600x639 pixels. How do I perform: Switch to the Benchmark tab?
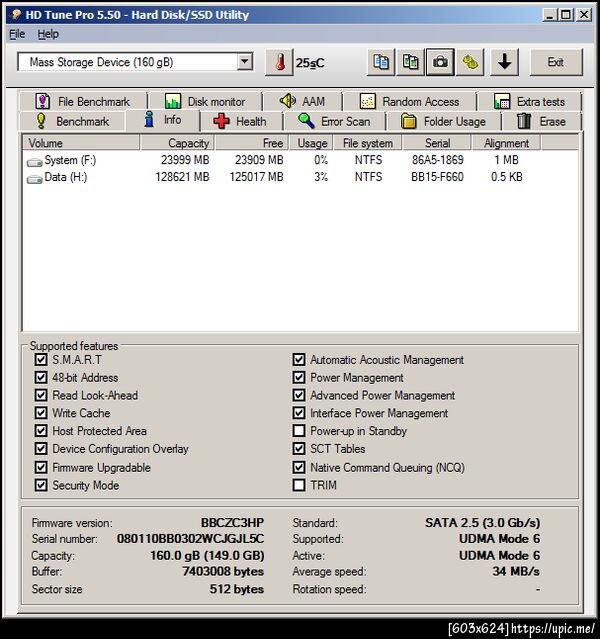click(x=73, y=121)
